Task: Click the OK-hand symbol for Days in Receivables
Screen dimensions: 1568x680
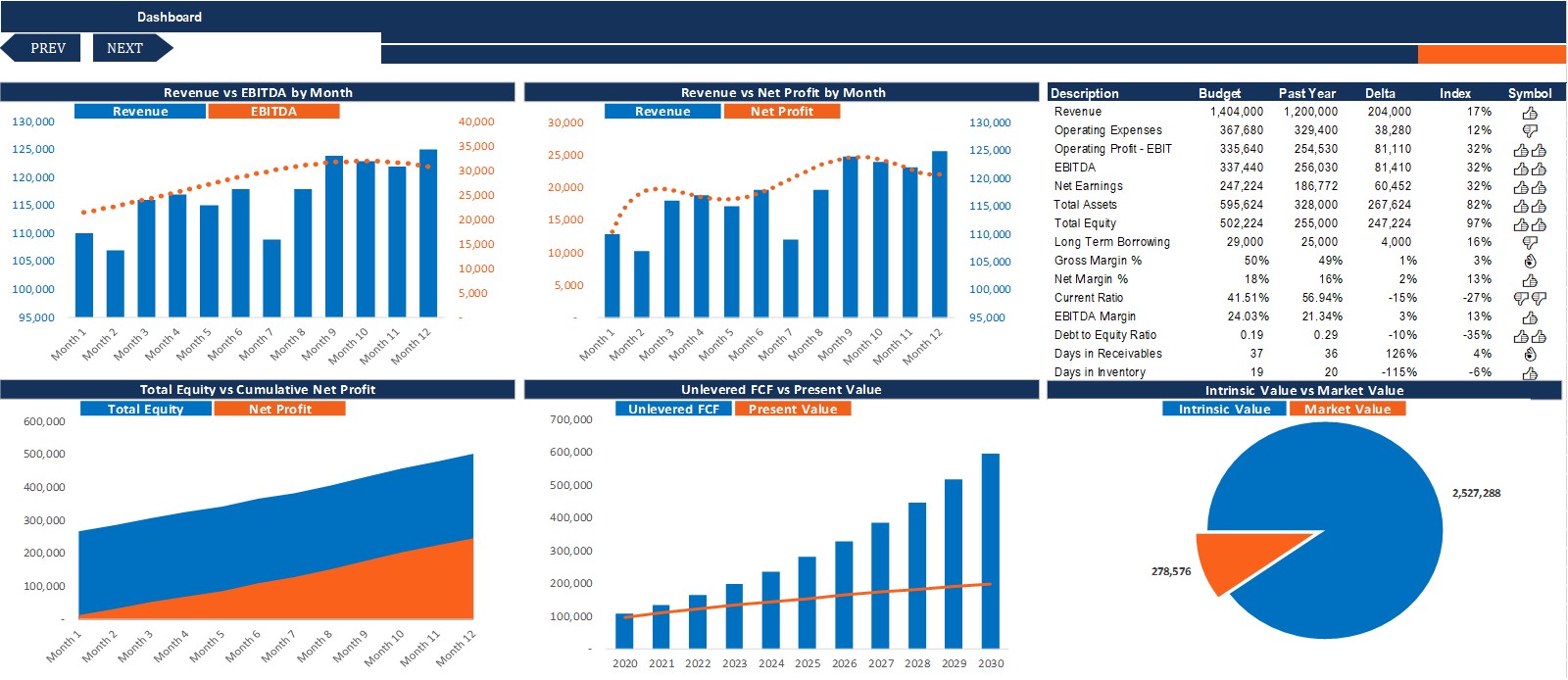Action: coord(1530,355)
